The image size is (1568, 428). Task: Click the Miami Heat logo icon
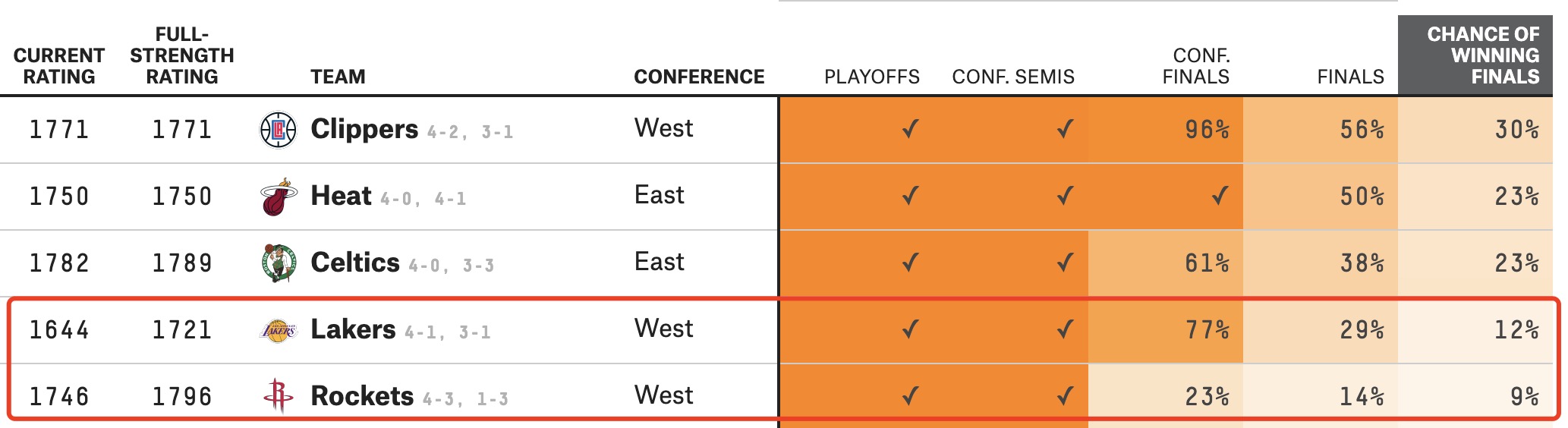coord(279,197)
